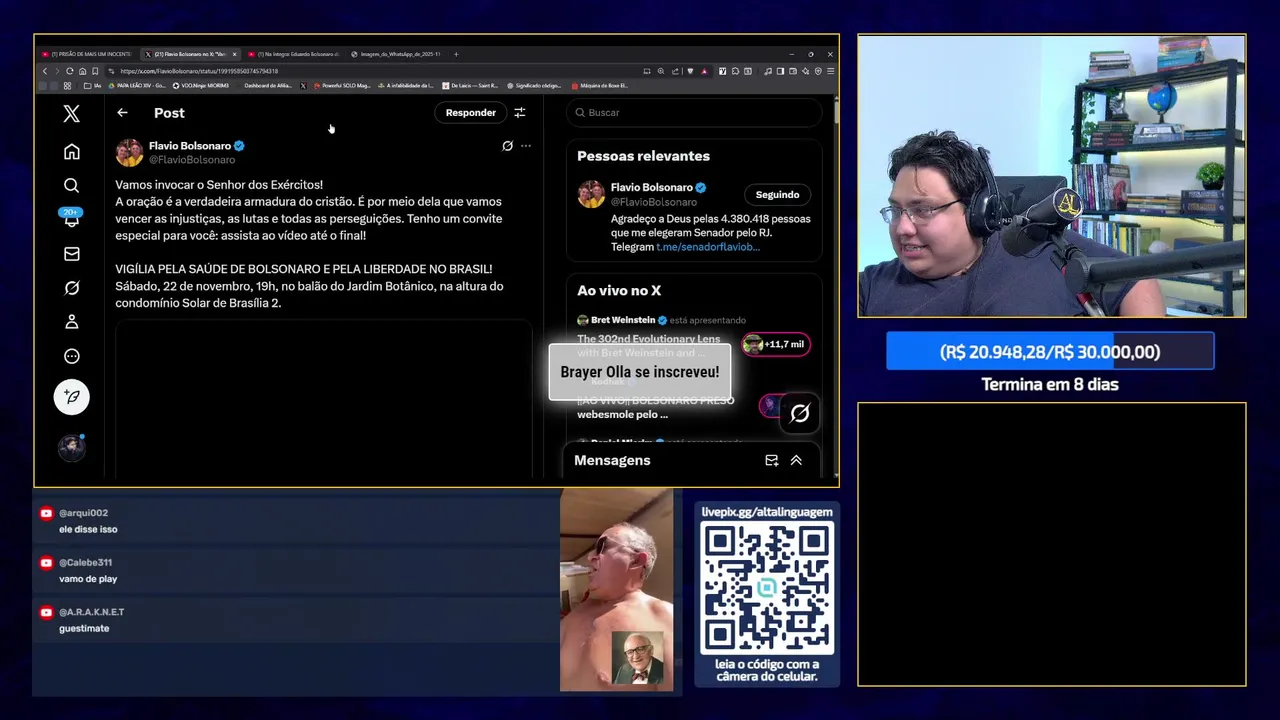Screen dimensions: 1280x720
Task: Open Flavio Bolsonaro name in Pessoas relevantes
Action: (651, 187)
